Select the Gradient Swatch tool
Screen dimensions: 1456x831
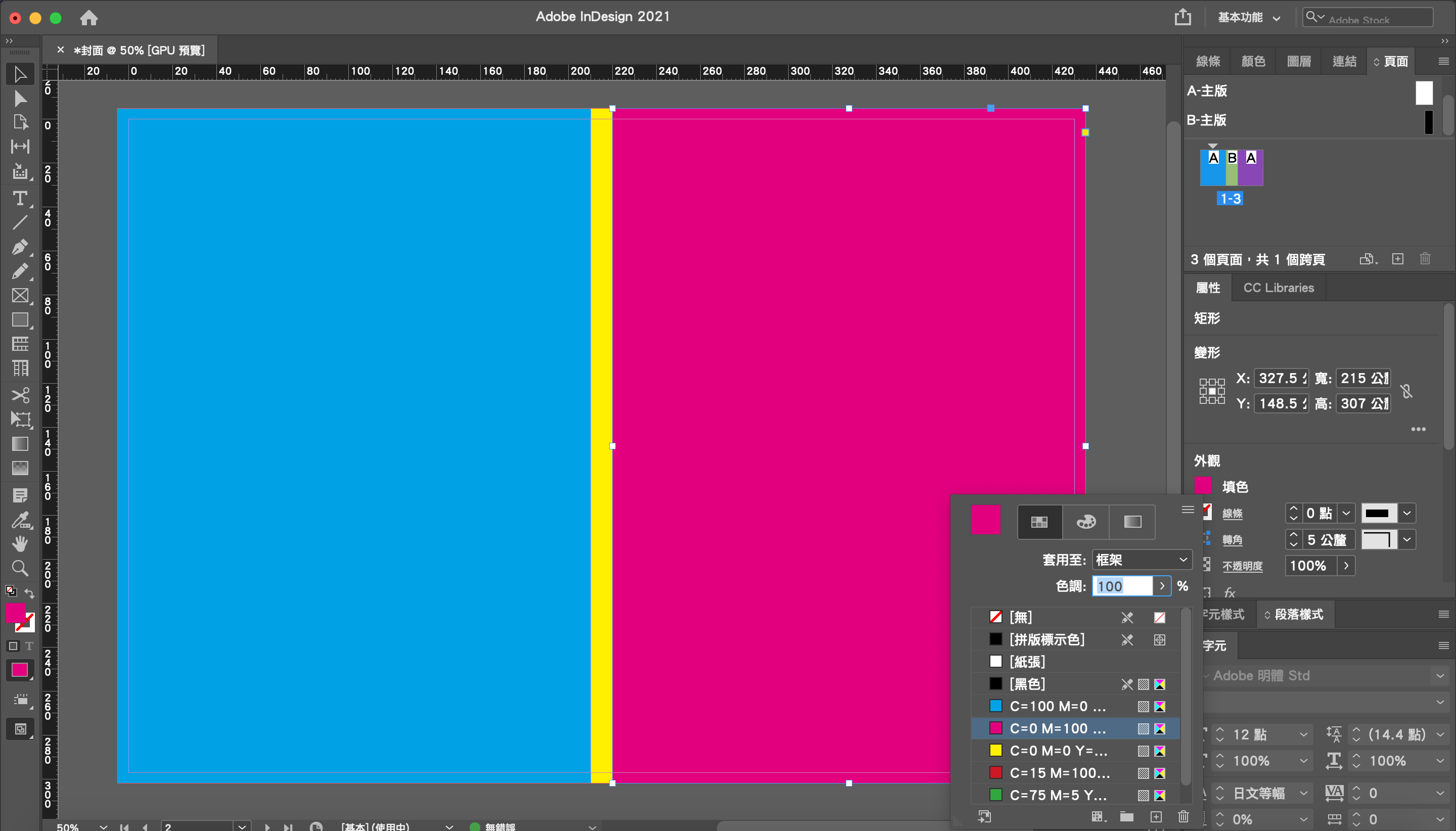(x=20, y=444)
